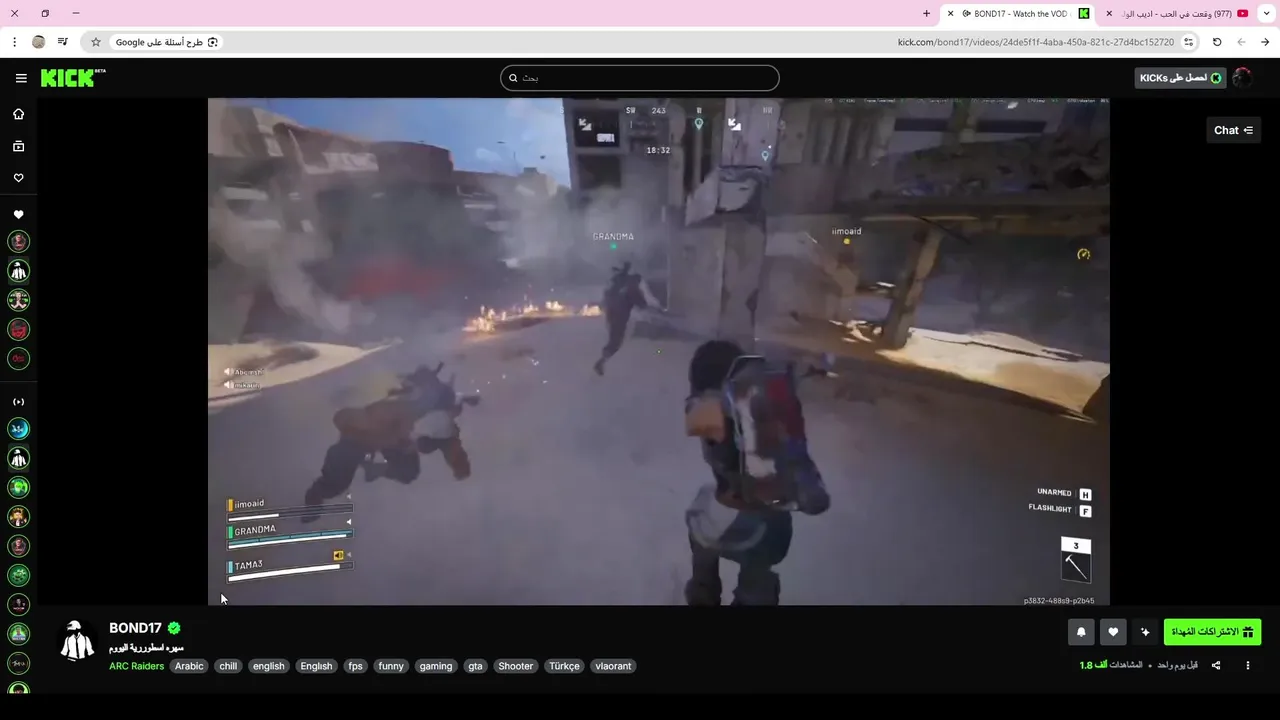
Task: Click the Ask Google chip
Action: click(x=166, y=42)
